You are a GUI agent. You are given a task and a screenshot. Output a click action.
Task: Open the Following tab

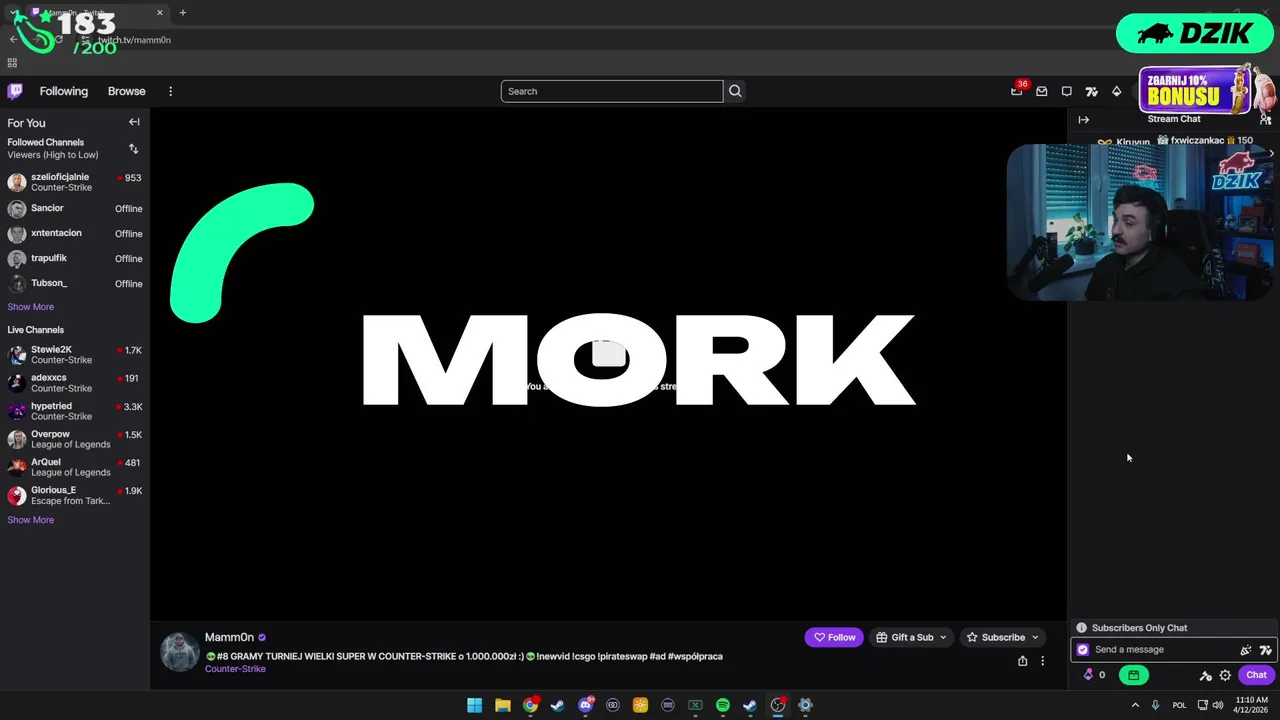click(x=64, y=91)
